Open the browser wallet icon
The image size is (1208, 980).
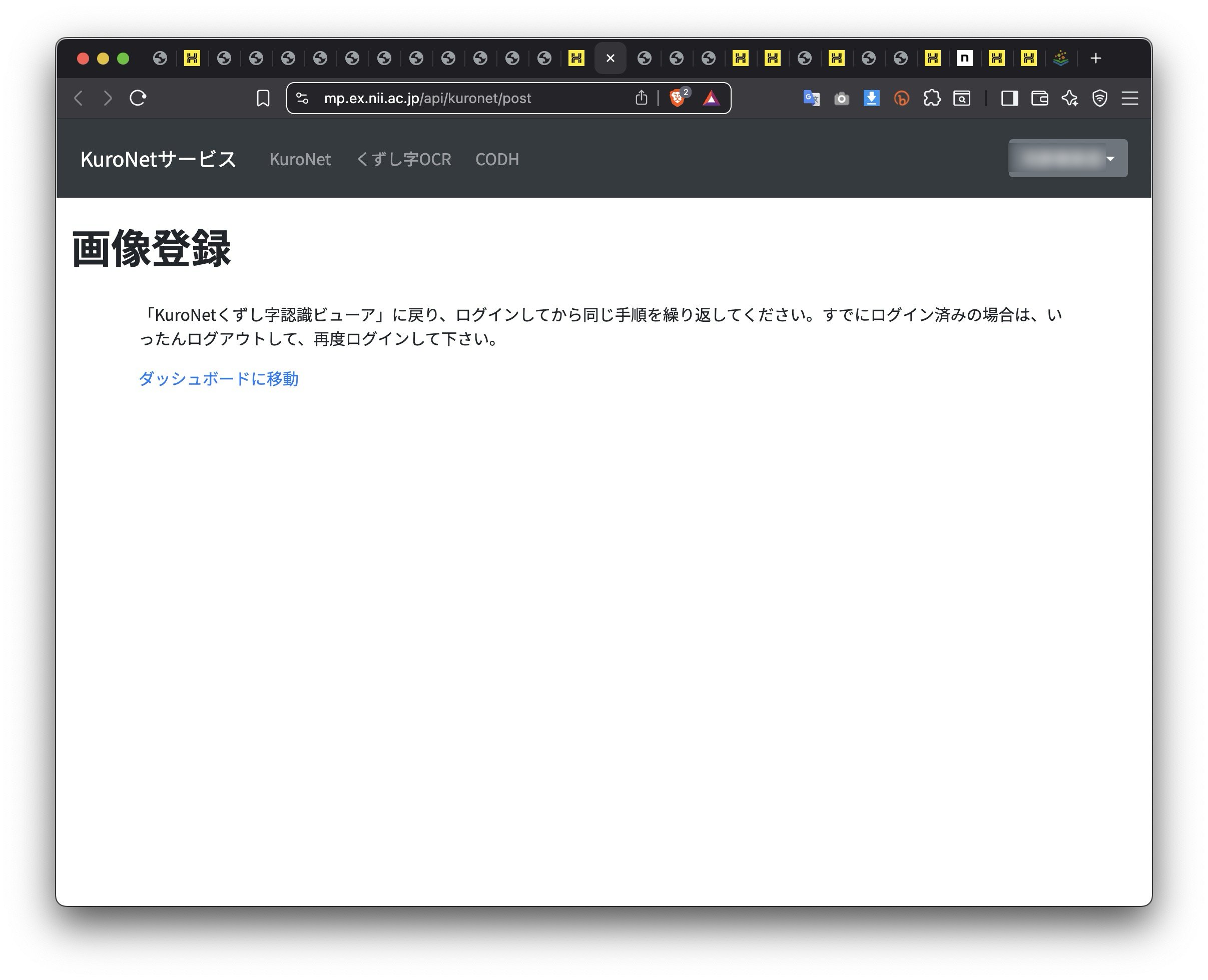[1039, 98]
